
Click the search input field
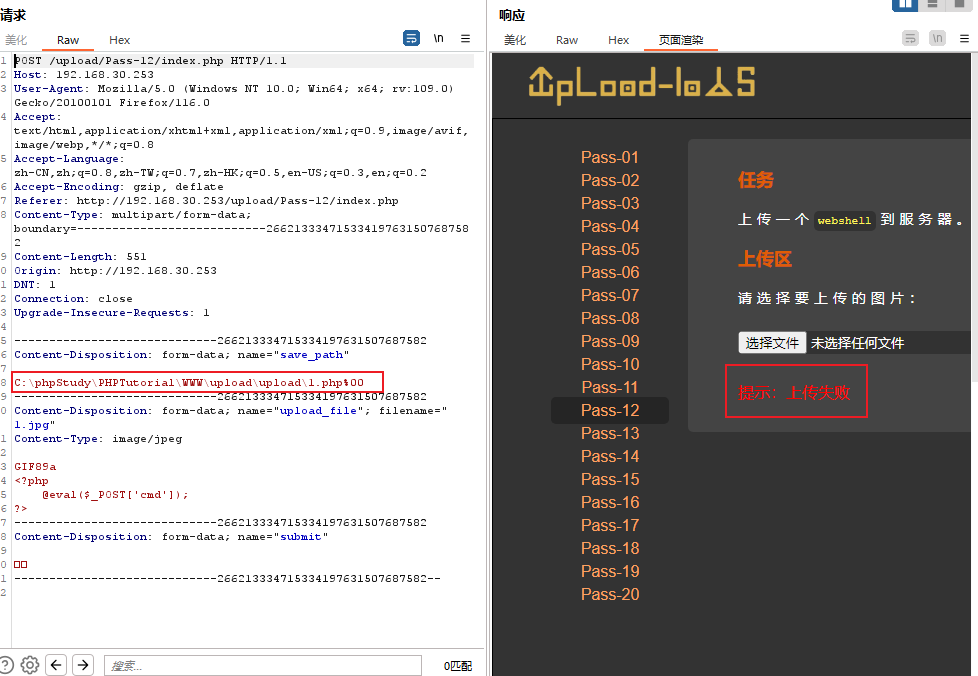point(263,665)
